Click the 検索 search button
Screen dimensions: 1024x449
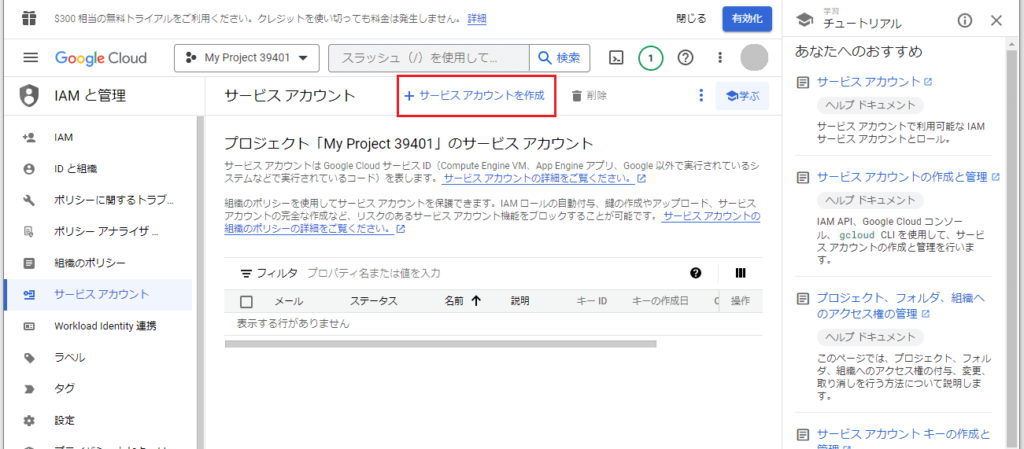click(x=560, y=58)
